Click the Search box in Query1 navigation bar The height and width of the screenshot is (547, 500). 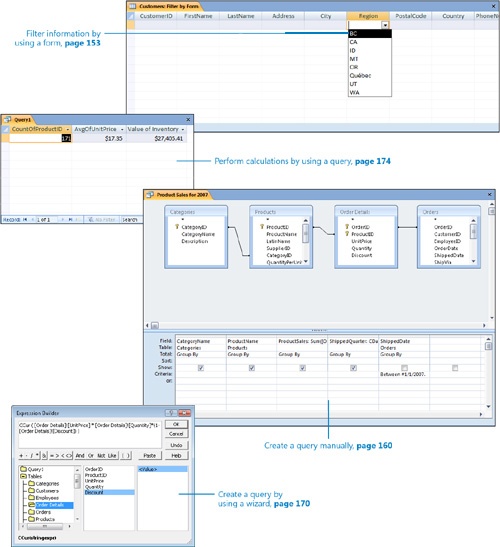pyautogui.click(x=130, y=219)
